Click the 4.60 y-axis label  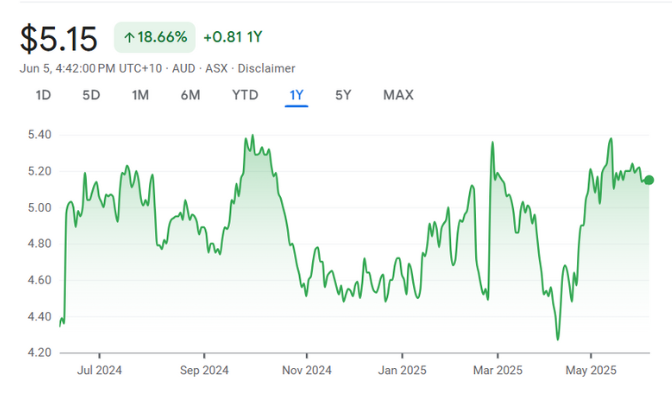pos(39,280)
